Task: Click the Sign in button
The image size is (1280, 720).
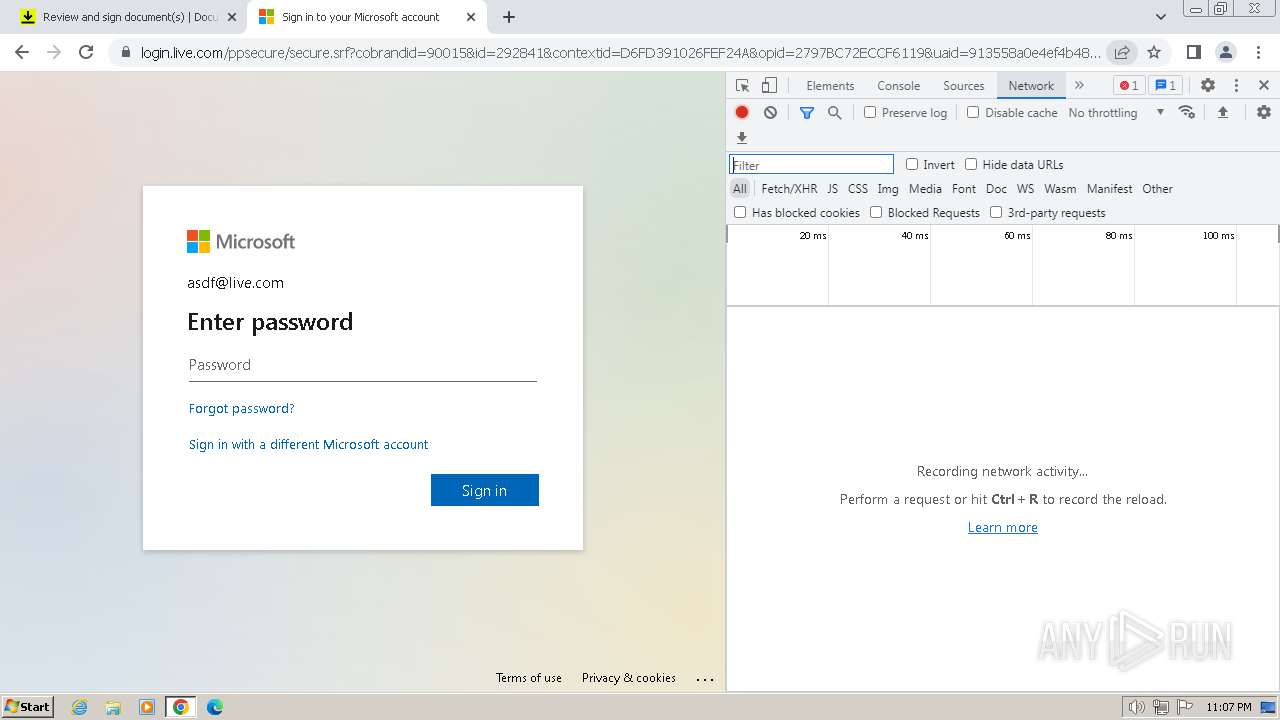Action: [x=485, y=490]
